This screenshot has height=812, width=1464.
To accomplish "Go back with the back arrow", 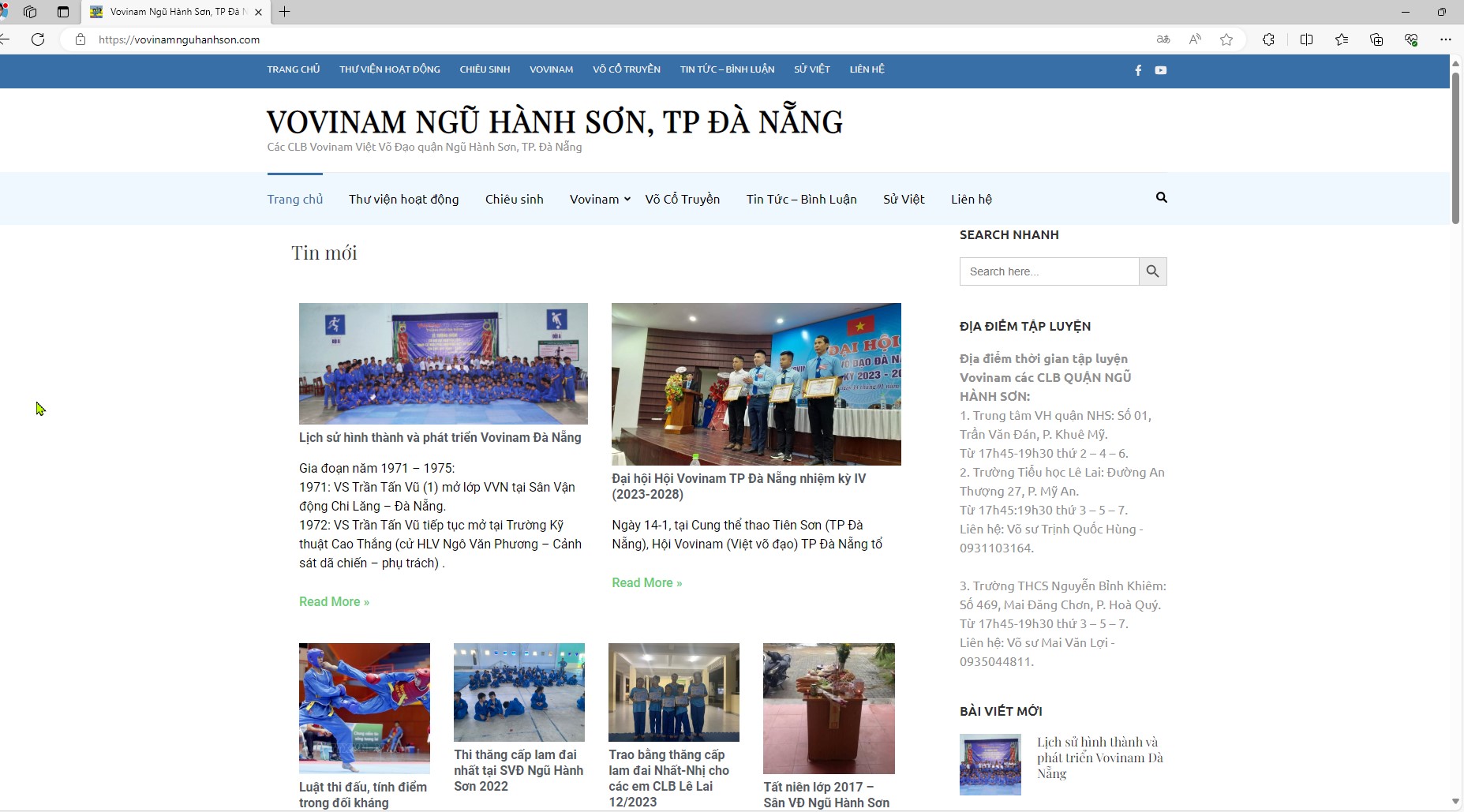I will [x=5, y=39].
